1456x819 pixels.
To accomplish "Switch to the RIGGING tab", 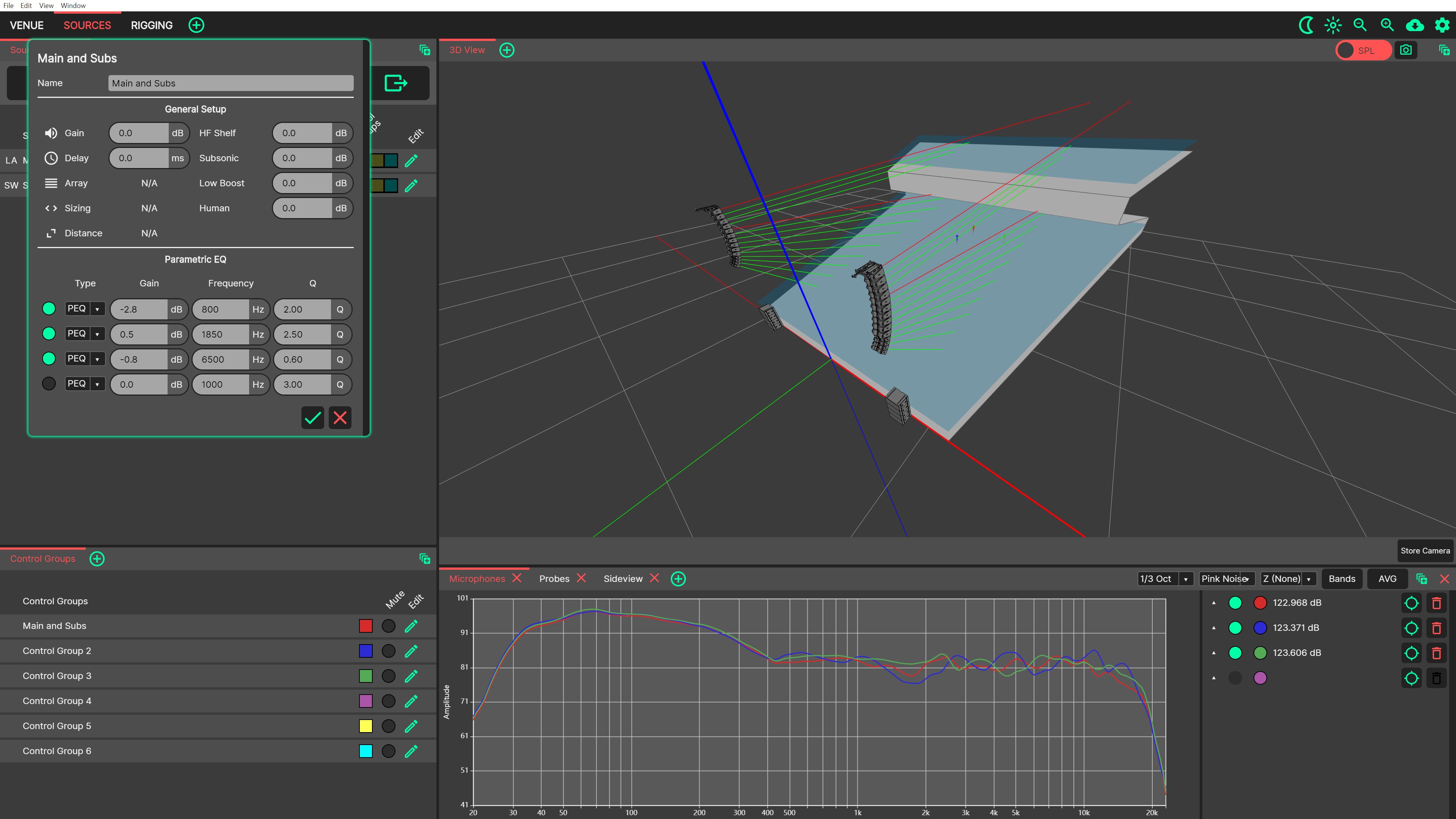I will coord(152,25).
